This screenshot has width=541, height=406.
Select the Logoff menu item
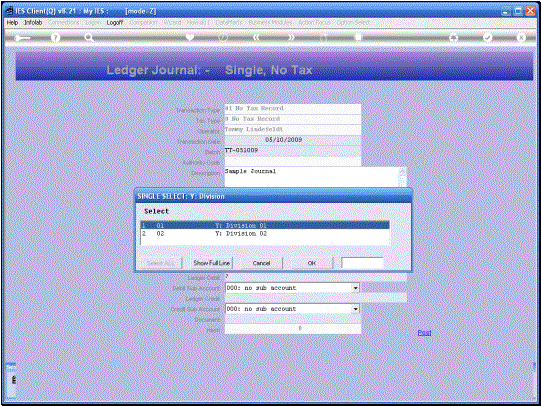tap(115, 22)
